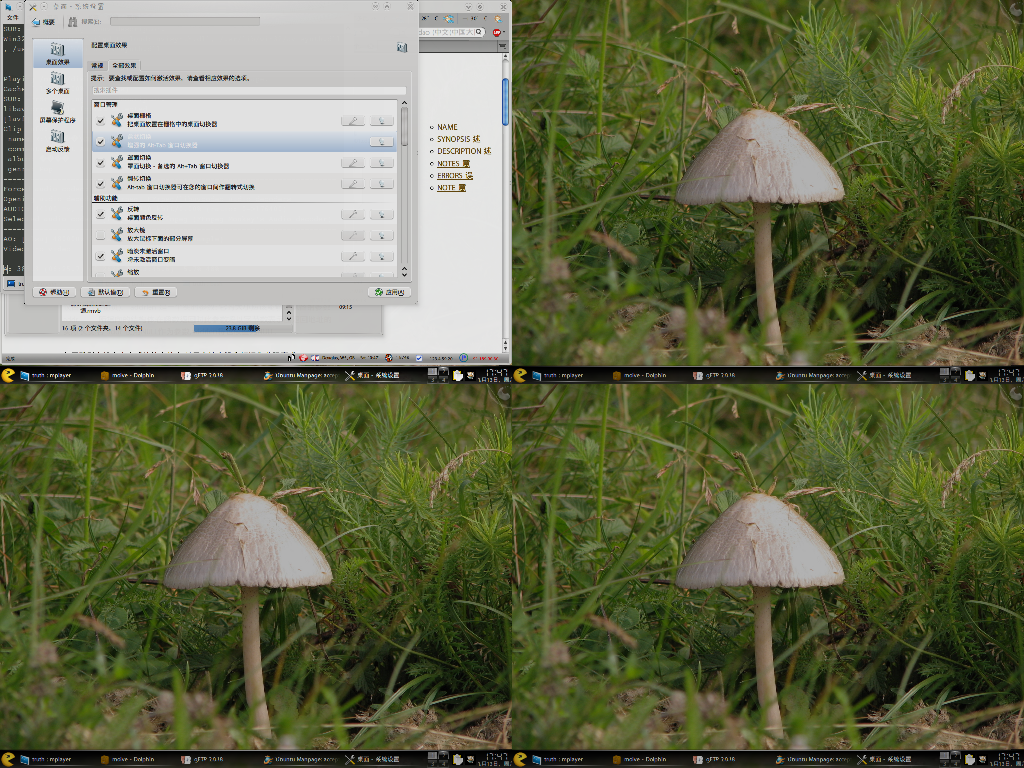Toggle the Cover Switch effect checkbox
The width and height of the screenshot is (1024, 768).
101,163
